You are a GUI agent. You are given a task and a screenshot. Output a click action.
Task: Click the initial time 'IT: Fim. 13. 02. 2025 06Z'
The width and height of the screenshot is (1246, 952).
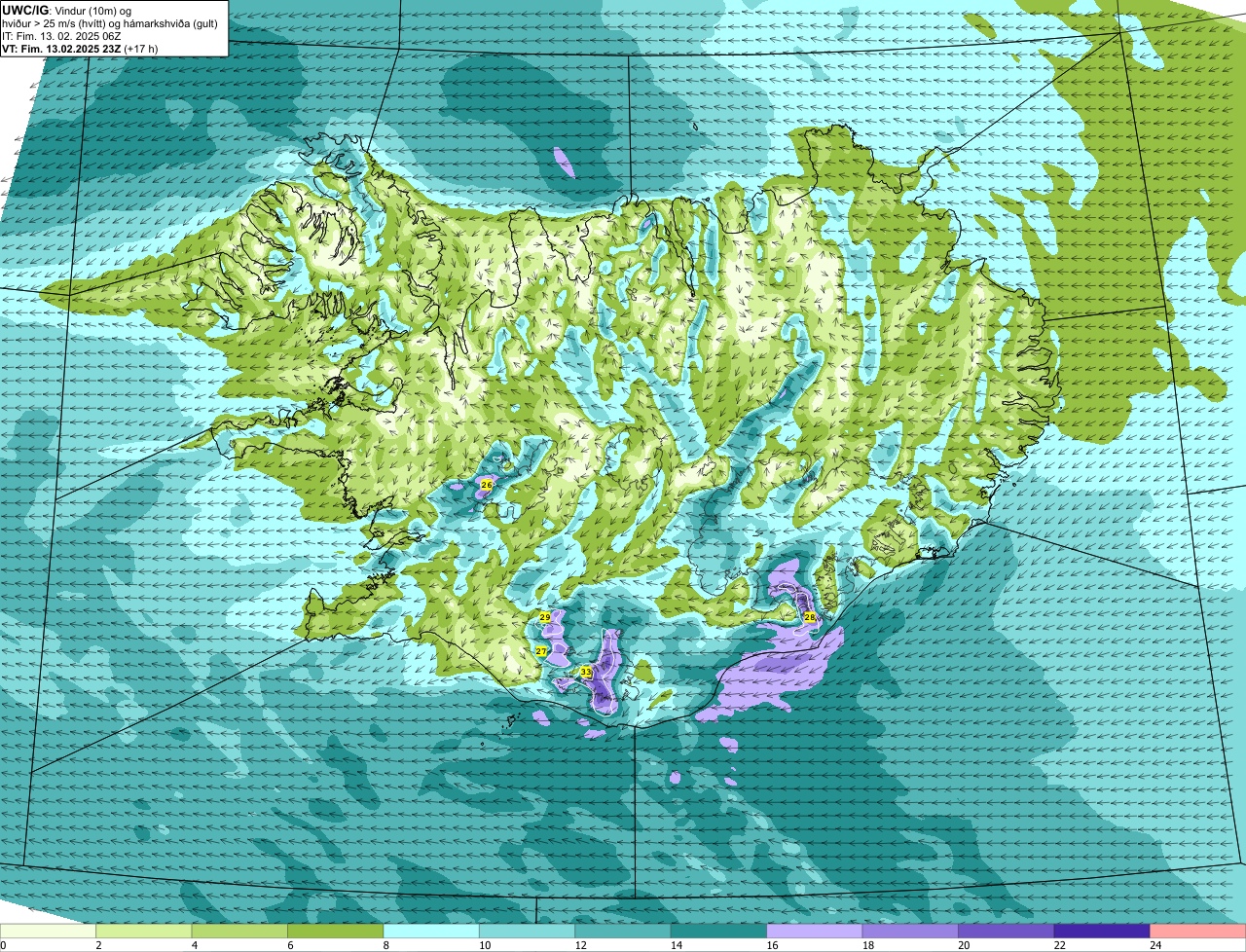coord(61,36)
